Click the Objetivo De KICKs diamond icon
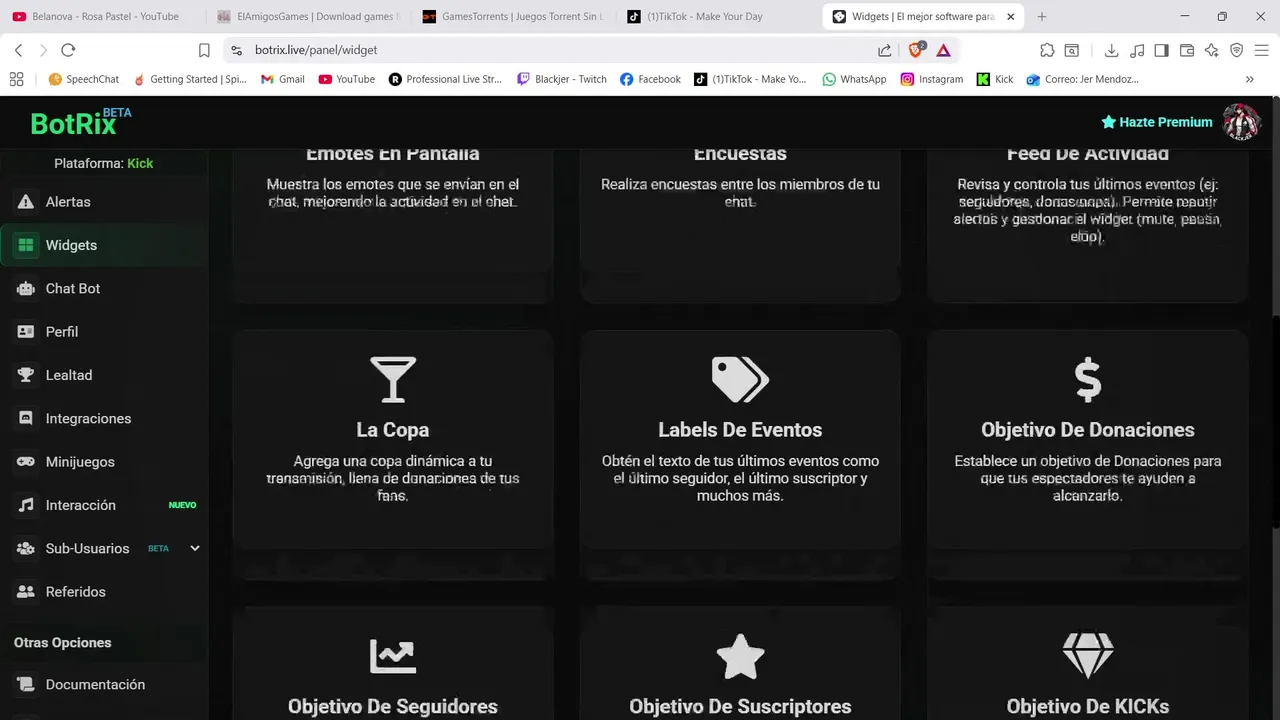Viewport: 1280px width, 720px height. point(1088,656)
